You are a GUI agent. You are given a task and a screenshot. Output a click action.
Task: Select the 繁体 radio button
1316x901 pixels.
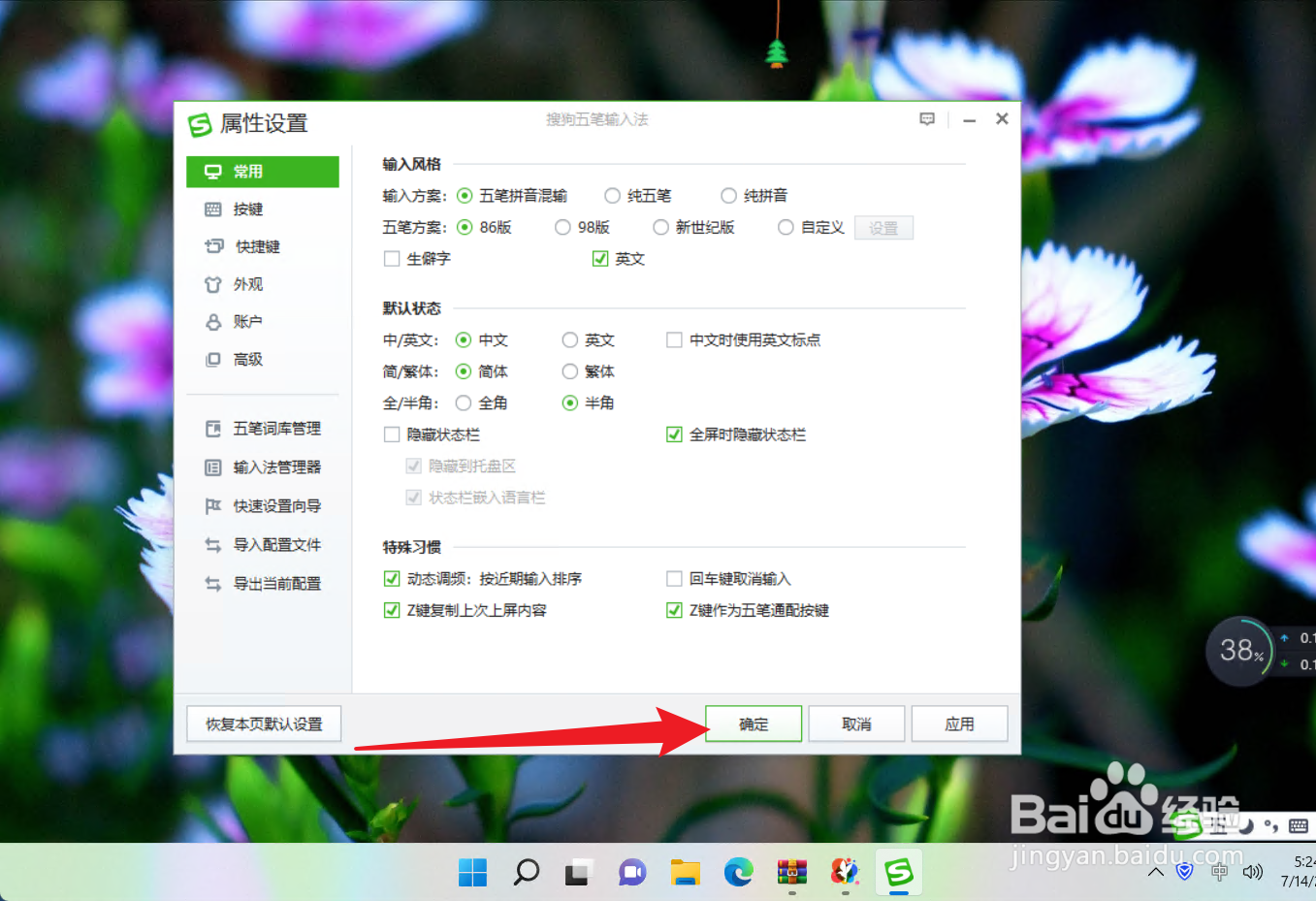[570, 371]
